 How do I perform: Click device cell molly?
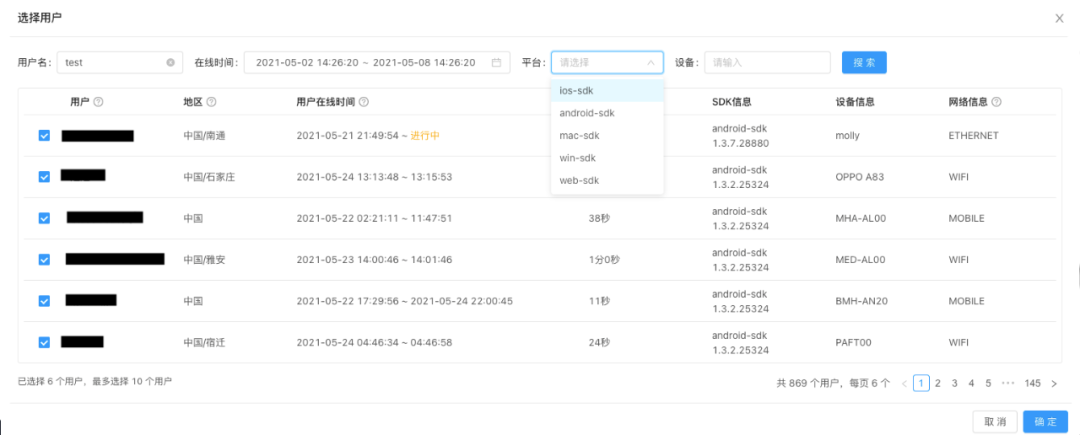(x=847, y=136)
